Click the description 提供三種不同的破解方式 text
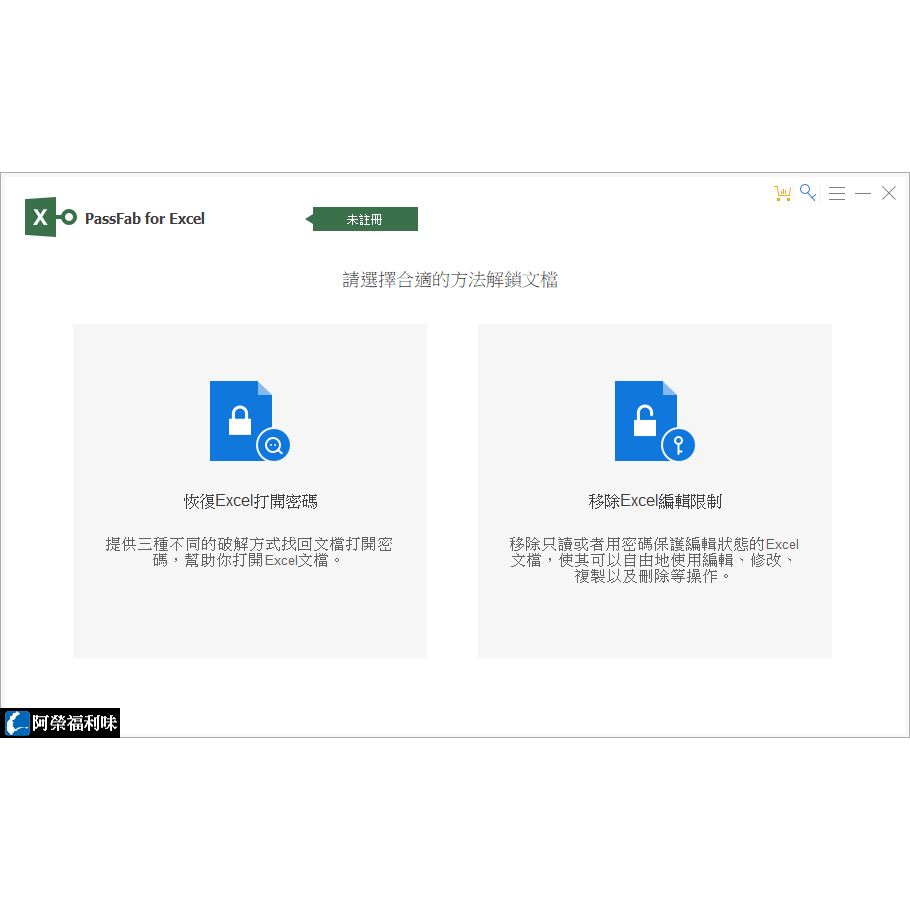Image resolution: width=910 pixels, height=910 pixels. coord(249,552)
